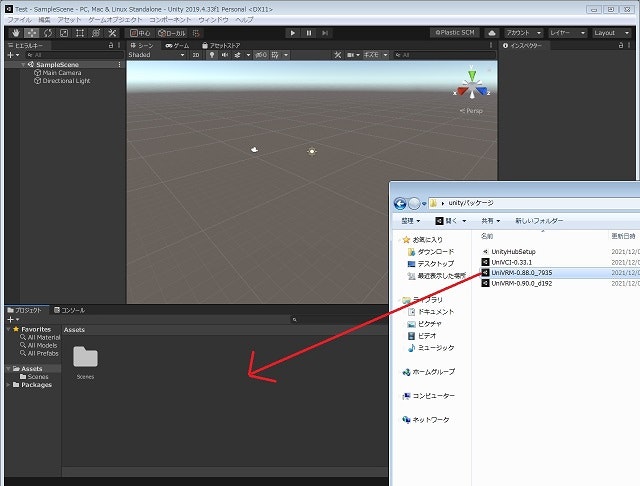Open scene component tools icon
This screenshot has width=640, height=486.
click(x=338, y=55)
